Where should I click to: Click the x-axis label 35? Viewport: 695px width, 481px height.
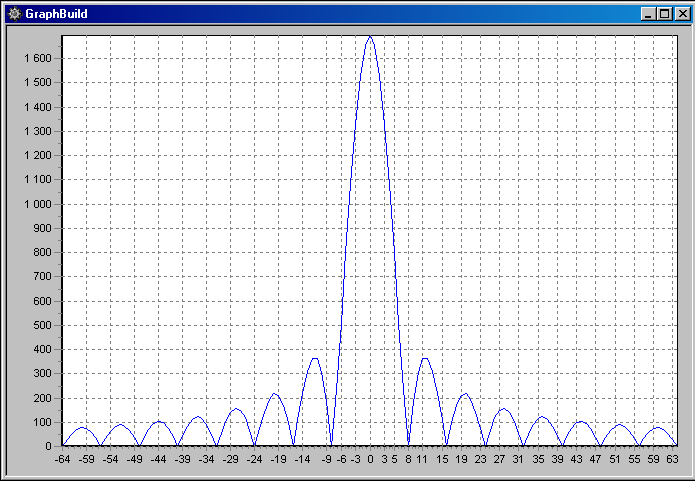coord(538,459)
